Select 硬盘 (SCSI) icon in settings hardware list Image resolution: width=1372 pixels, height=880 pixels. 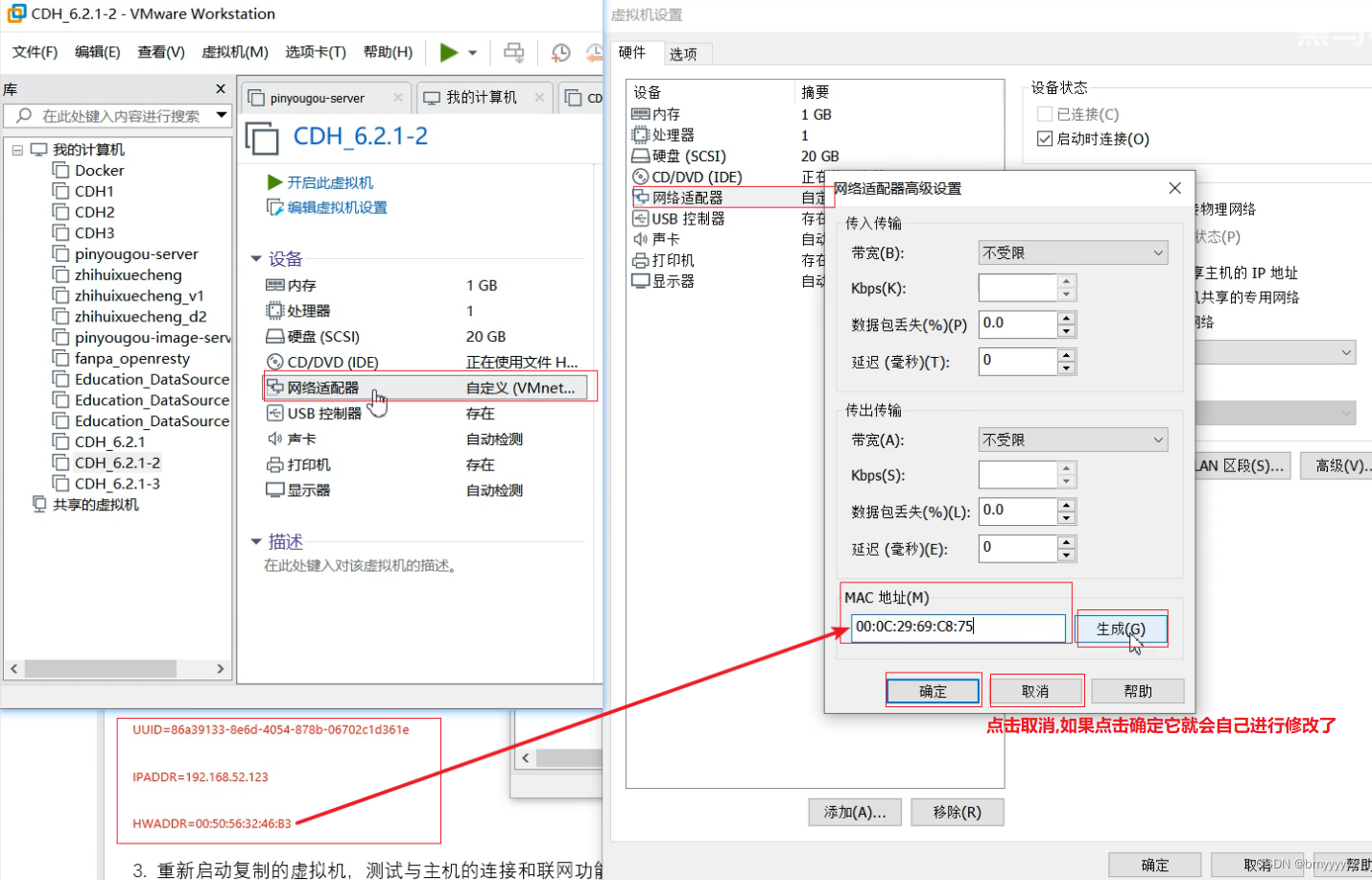[x=641, y=155]
